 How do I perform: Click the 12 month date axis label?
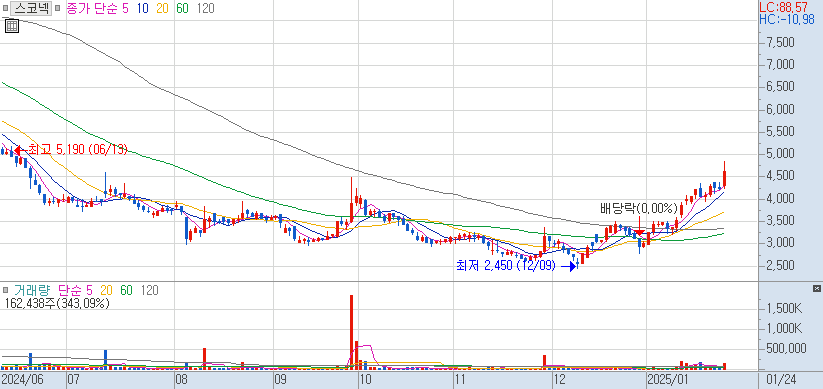[560, 380]
